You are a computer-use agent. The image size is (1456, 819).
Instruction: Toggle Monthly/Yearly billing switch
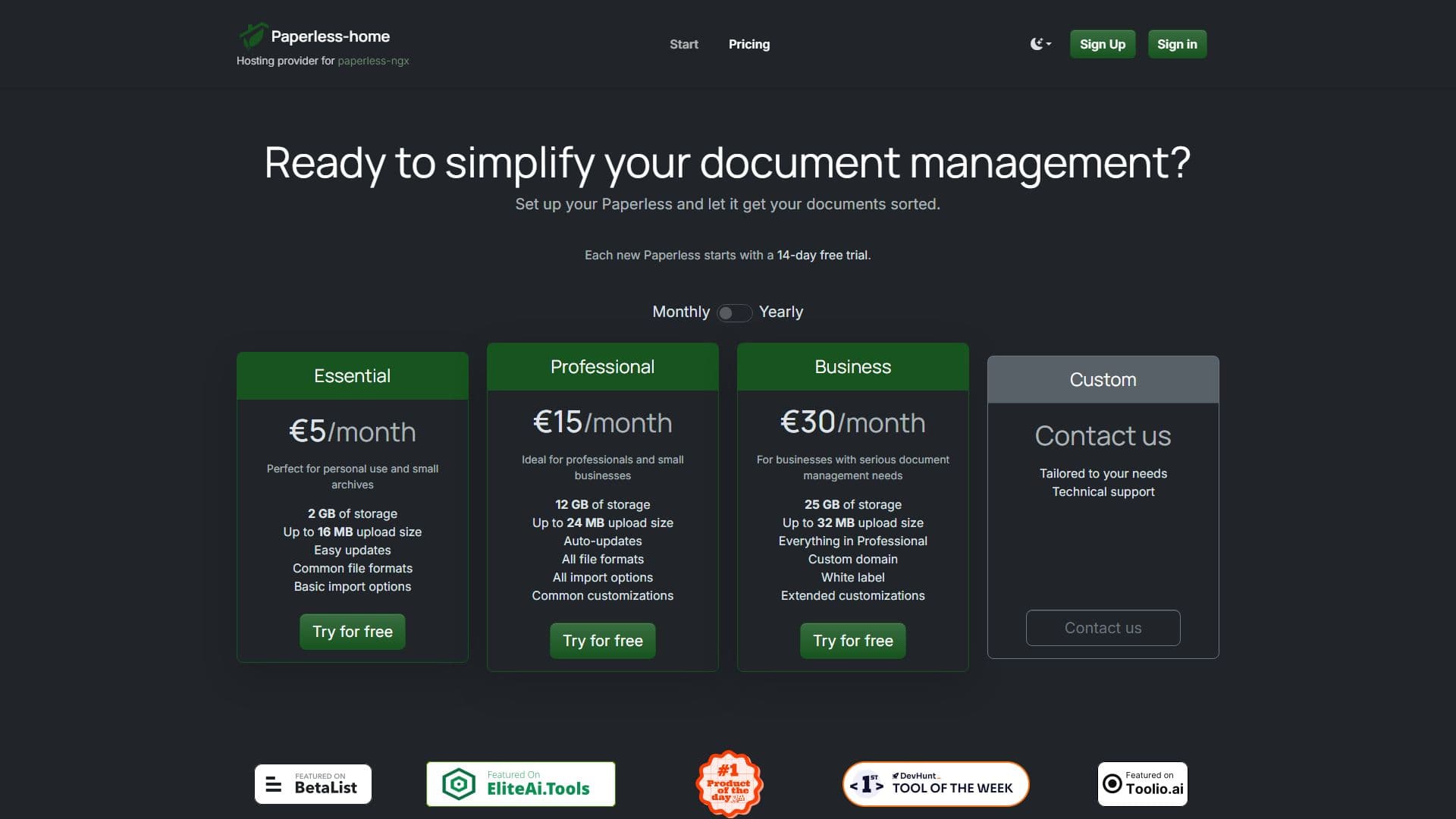[x=734, y=312]
